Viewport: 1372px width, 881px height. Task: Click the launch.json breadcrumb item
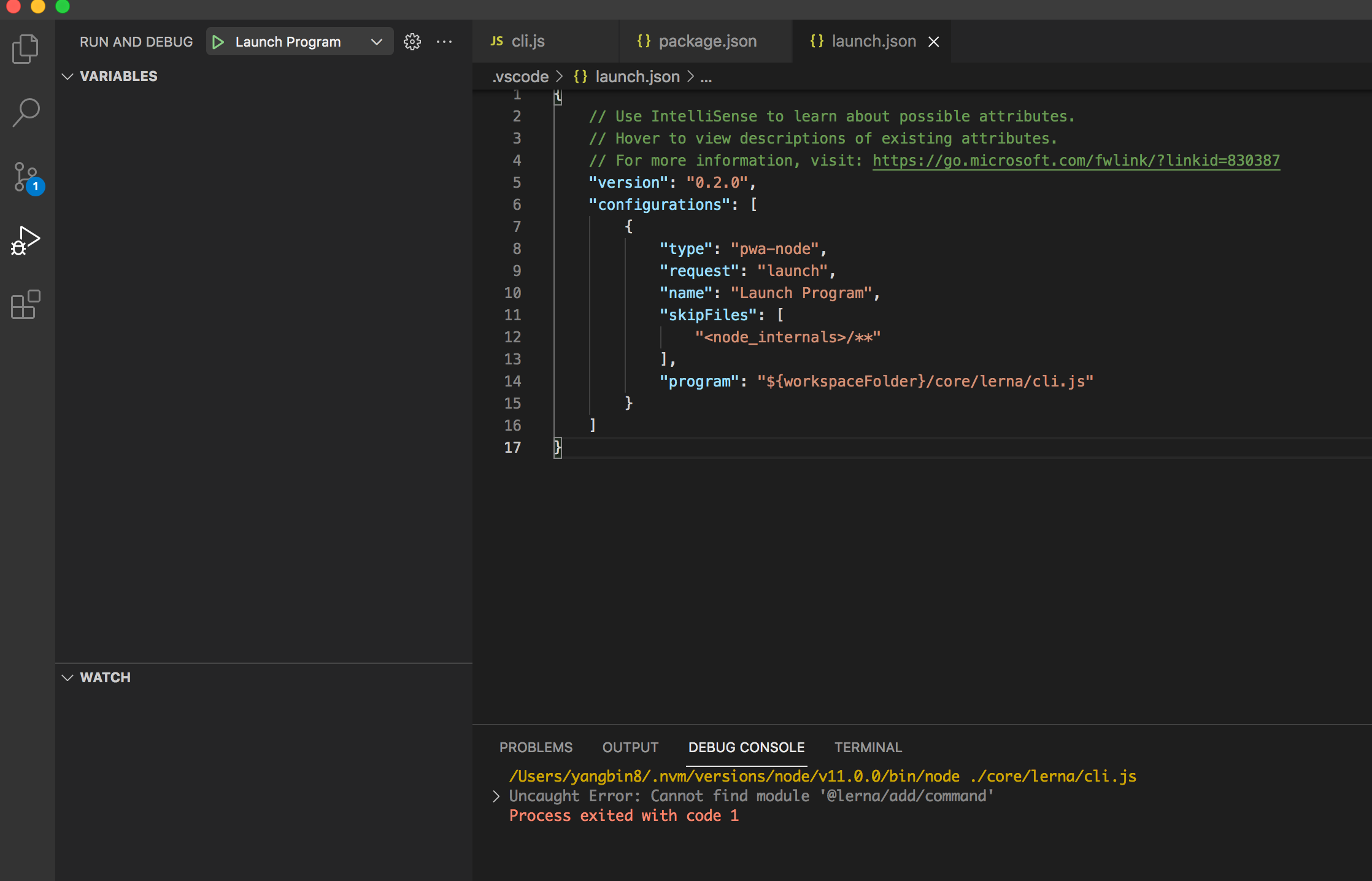[x=638, y=77]
